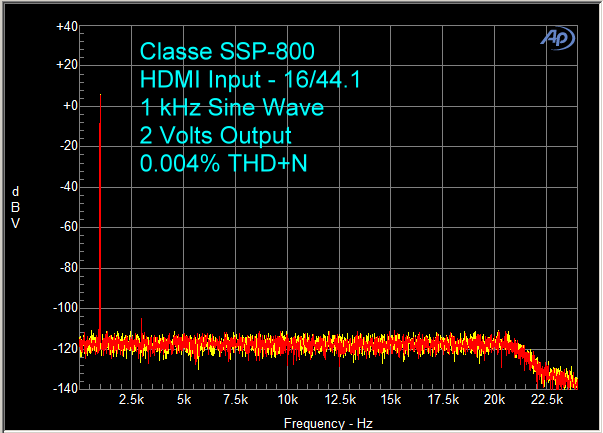Click the 22.5k tick label on the x-axis
Image resolution: width=603 pixels, height=433 pixels.
pyautogui.click(x=545, y=401)
